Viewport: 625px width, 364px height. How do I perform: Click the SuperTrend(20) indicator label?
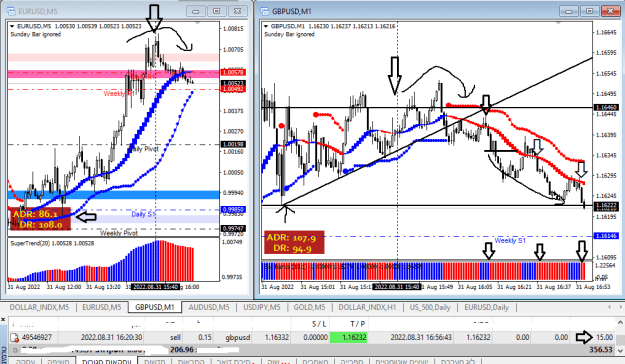(x=52, y=243)
